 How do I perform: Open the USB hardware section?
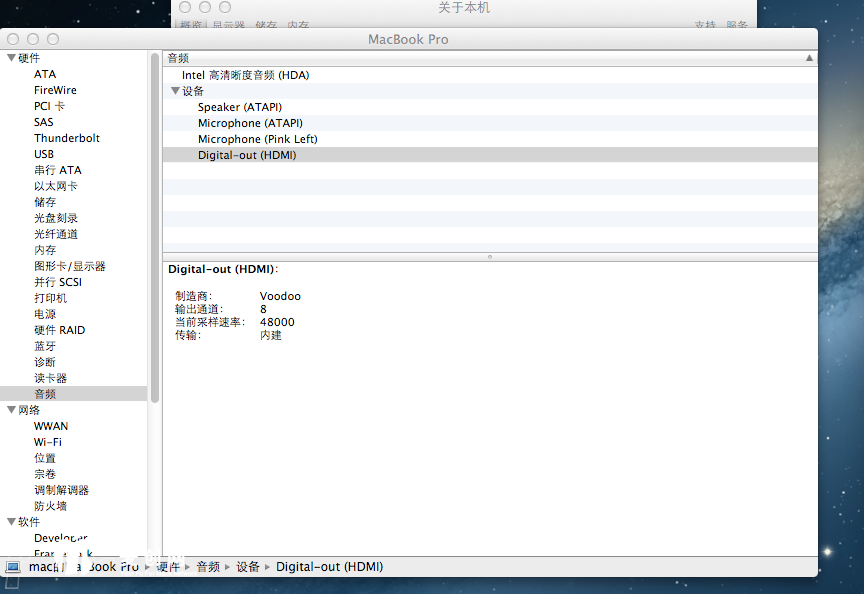(x=44, y=153)
